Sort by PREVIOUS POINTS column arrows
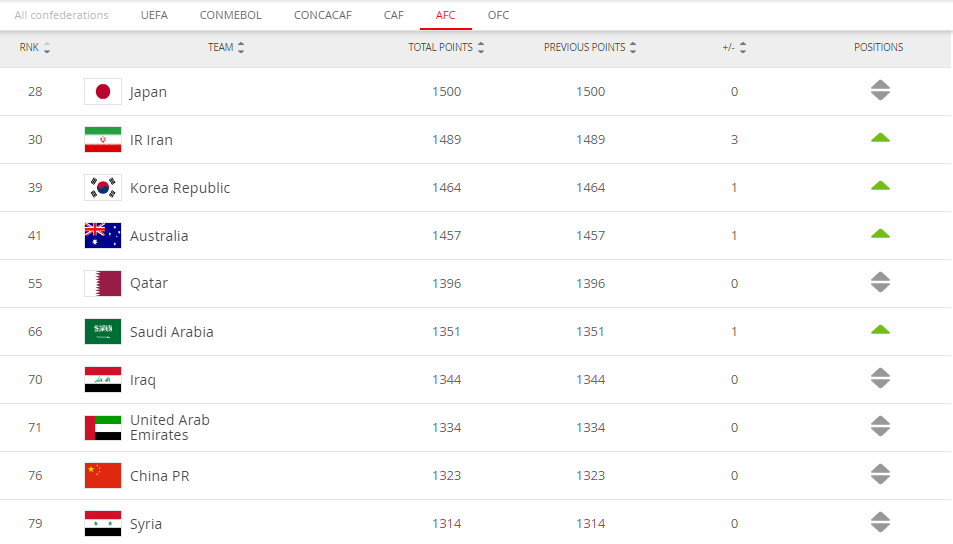The width and height of the screenshot is (953, 544). (633, 47)
